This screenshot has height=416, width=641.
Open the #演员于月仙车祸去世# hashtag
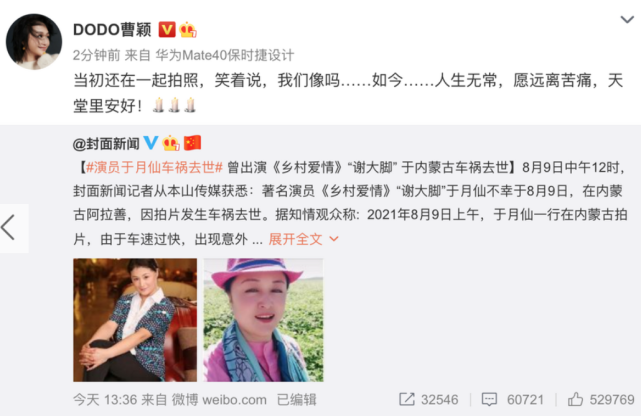(154, 167)
